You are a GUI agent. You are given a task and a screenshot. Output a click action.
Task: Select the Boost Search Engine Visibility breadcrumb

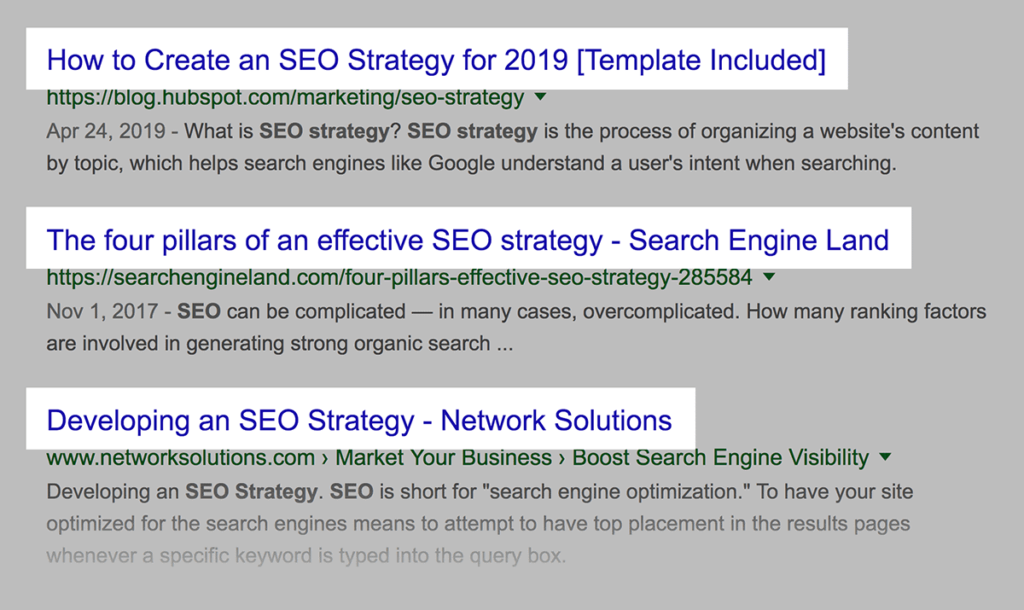point(720,458)
